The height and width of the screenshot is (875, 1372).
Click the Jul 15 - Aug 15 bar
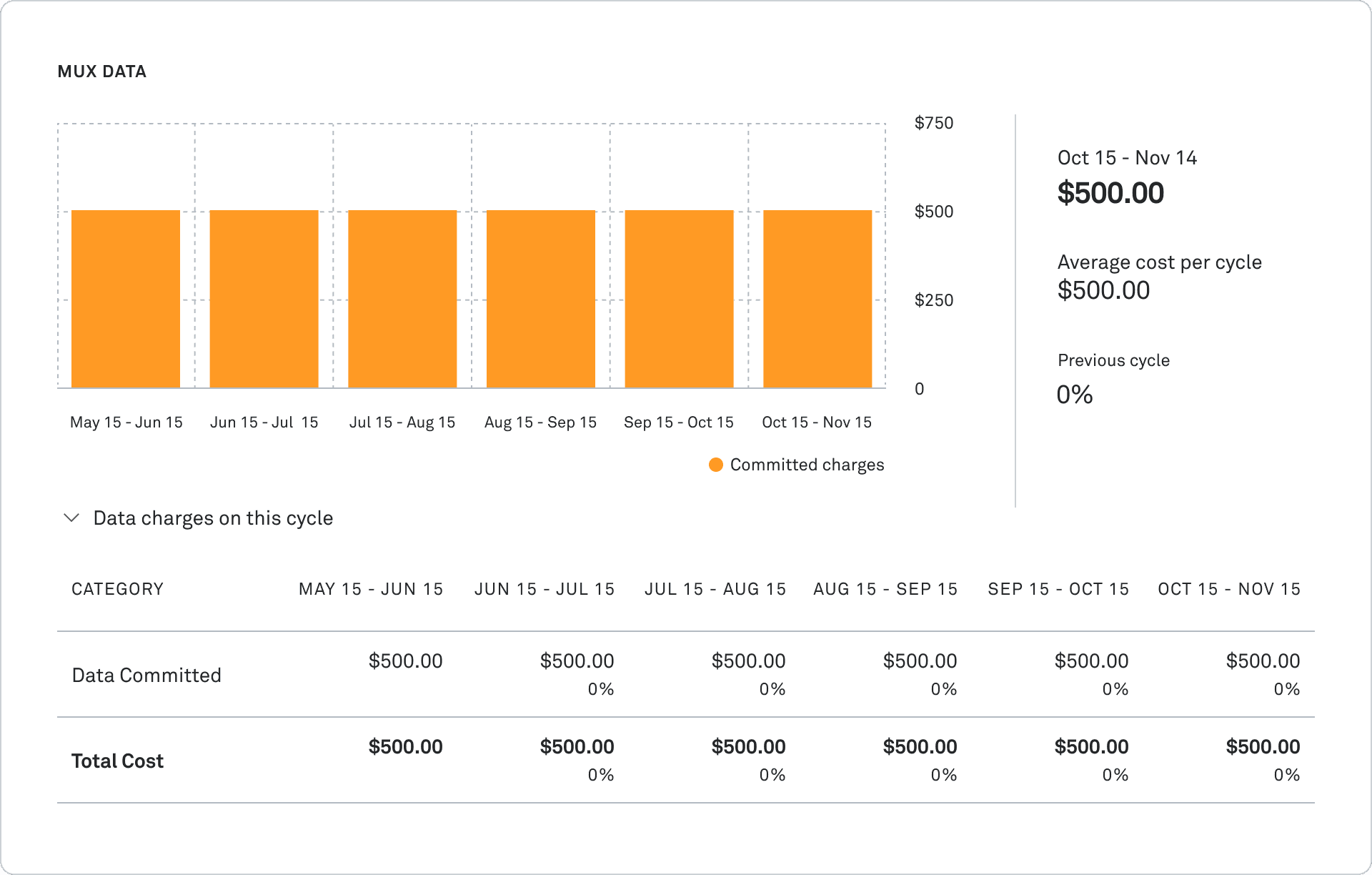coord(402,297)
